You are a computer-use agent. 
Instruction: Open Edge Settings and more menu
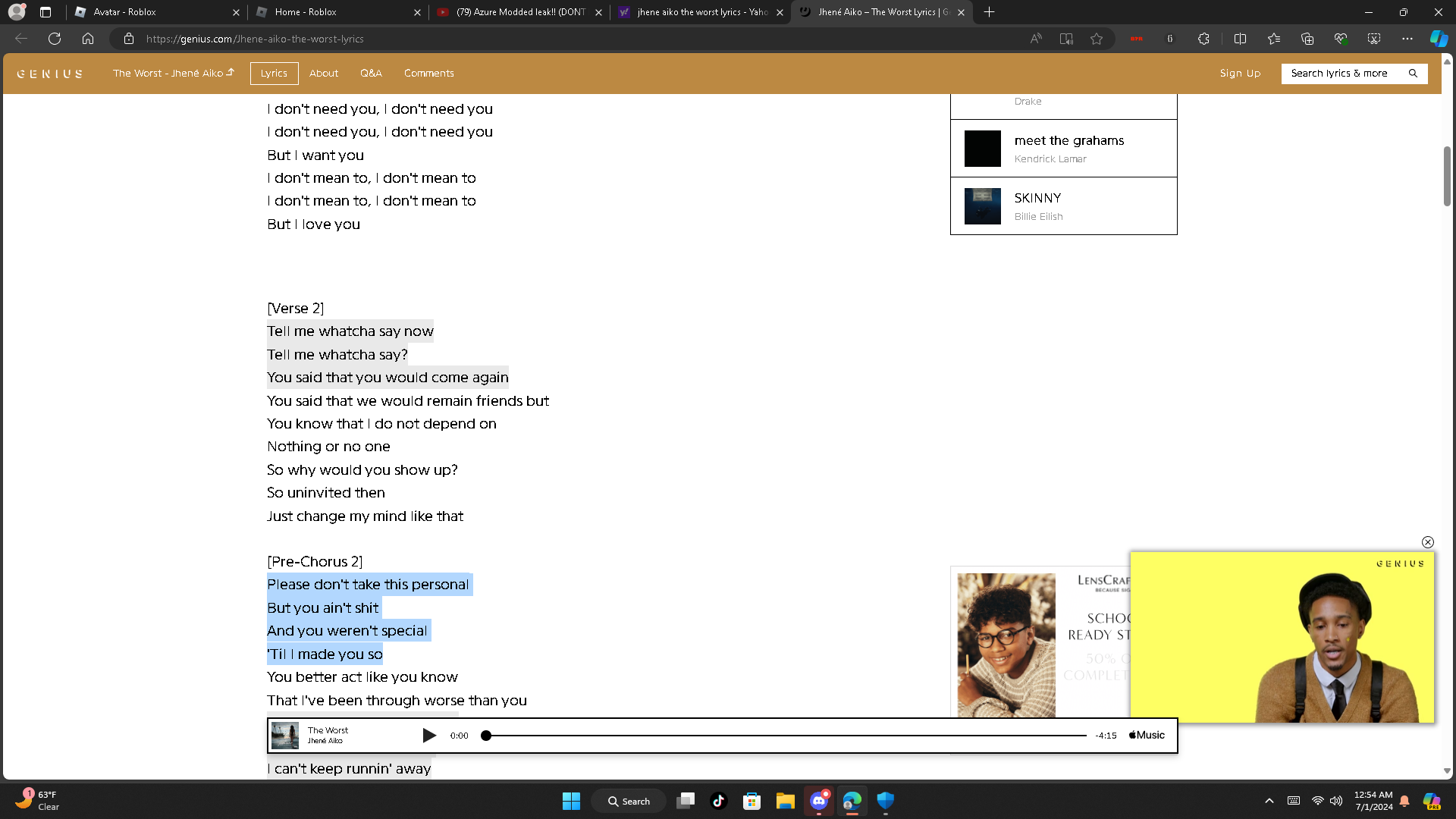tap(1407, 39)
